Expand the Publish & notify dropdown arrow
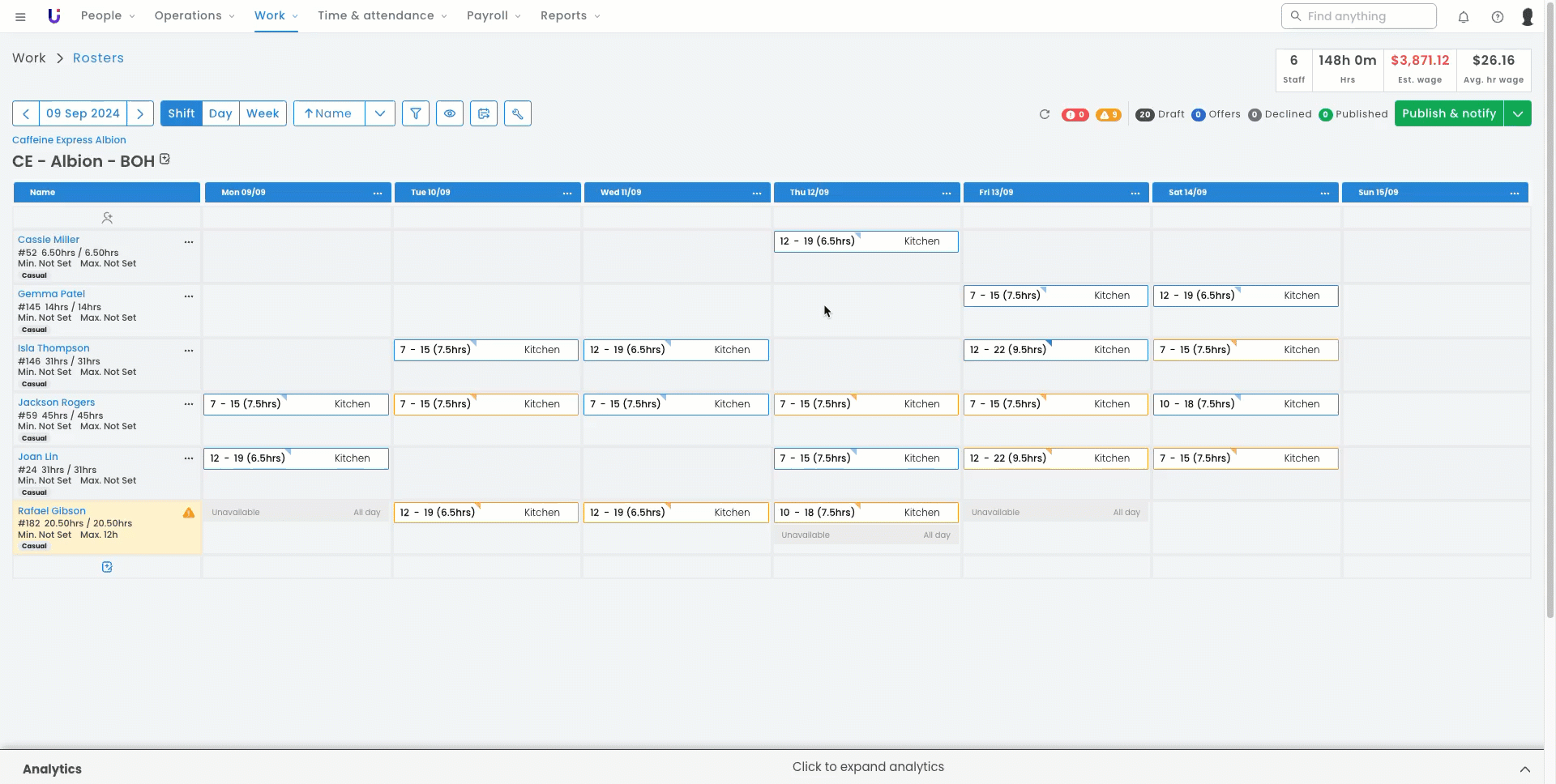Screen dimensions: 1556x784 1518,113
